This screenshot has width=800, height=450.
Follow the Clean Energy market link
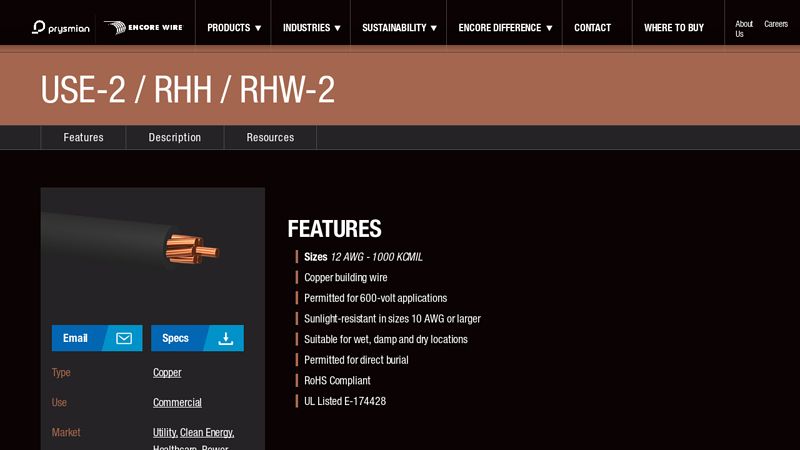(x=207, y=433)
